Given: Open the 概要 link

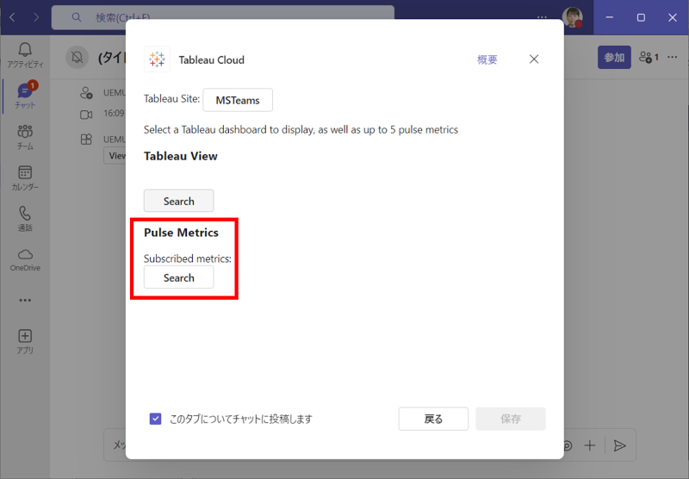Looking at the screenshot, I should click(487, 59).
